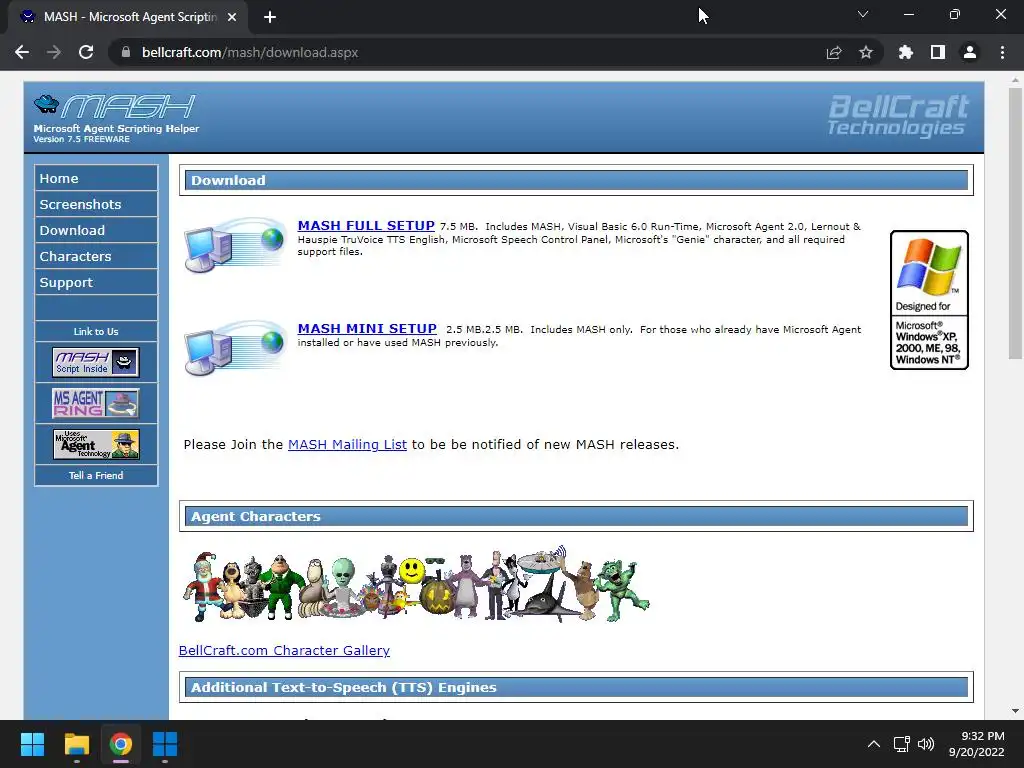This screenshot has width=1024, height=768.
Task: Click Tell a Friend link
Action: [x=96, y=475]
